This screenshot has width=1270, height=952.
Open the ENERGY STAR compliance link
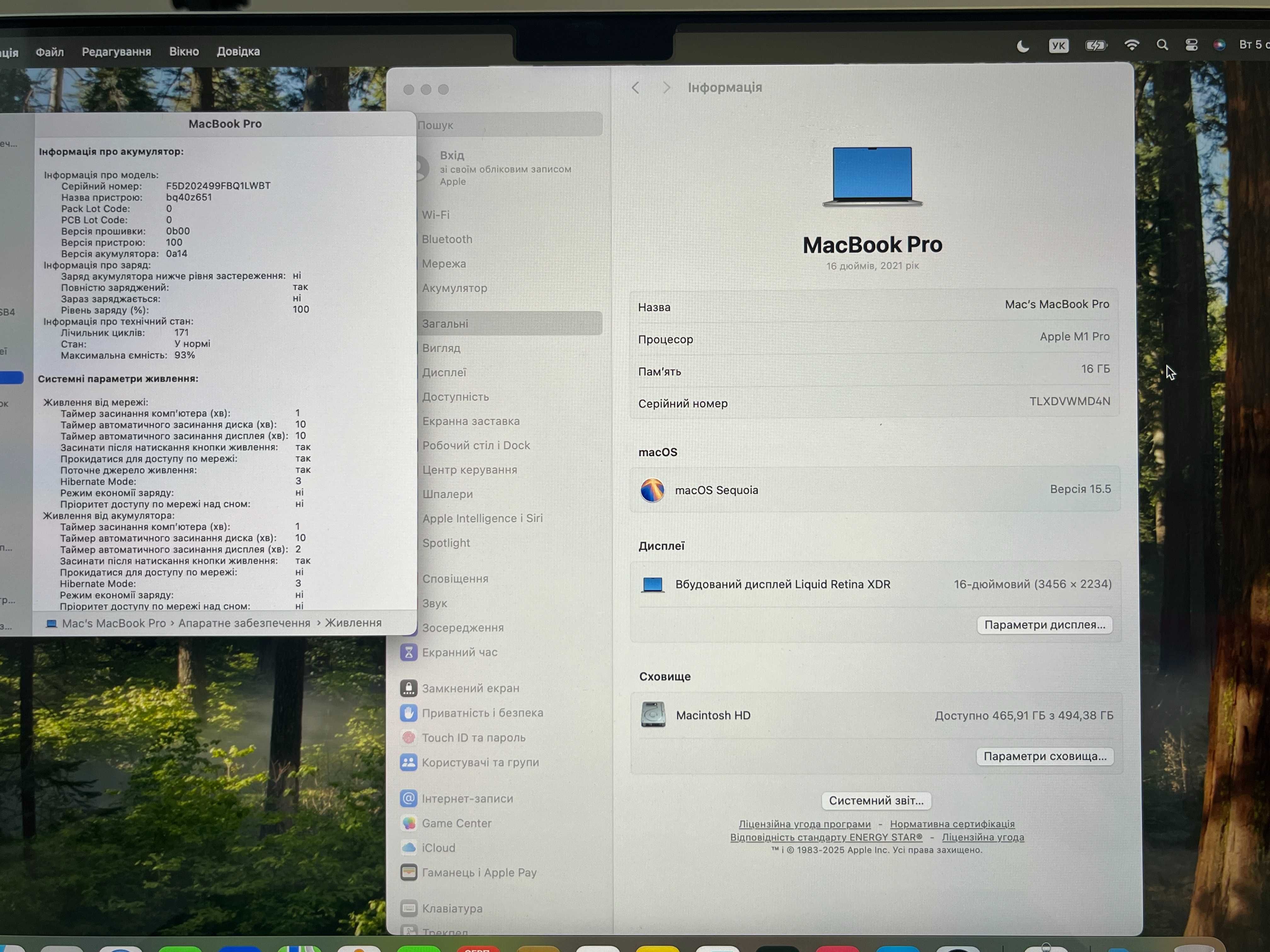click(x=826, y=837)
